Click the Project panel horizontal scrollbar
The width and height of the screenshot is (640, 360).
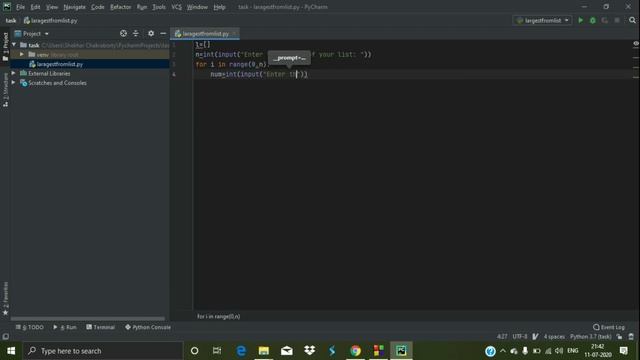pyautogui.click(x=88, y=319)
